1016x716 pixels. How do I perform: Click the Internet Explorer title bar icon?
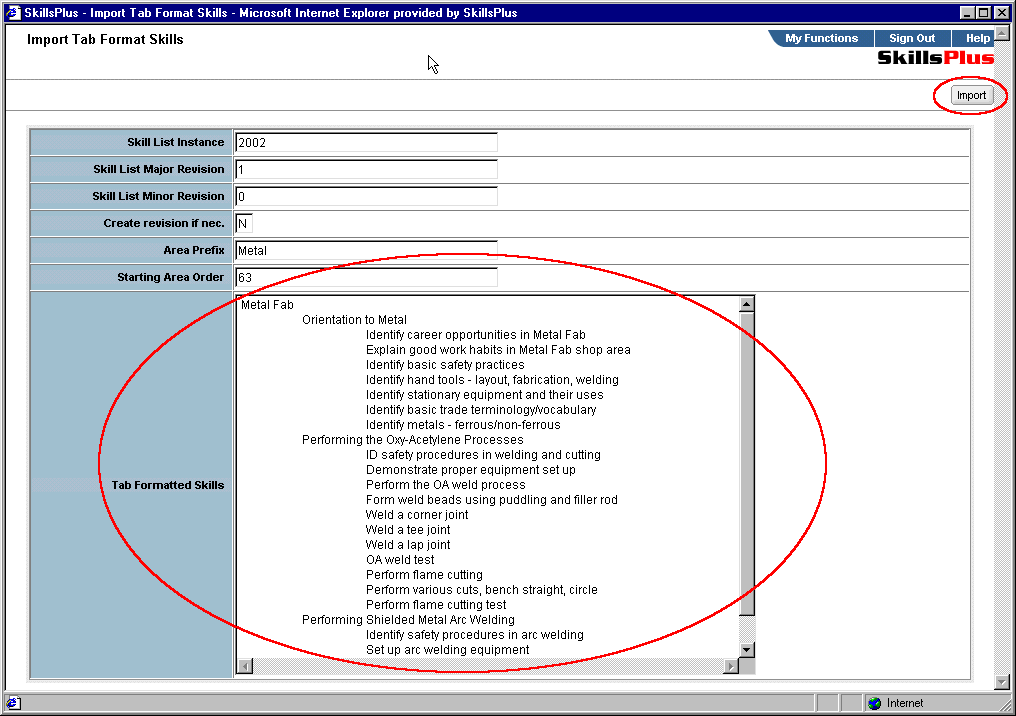click(13, 12)
